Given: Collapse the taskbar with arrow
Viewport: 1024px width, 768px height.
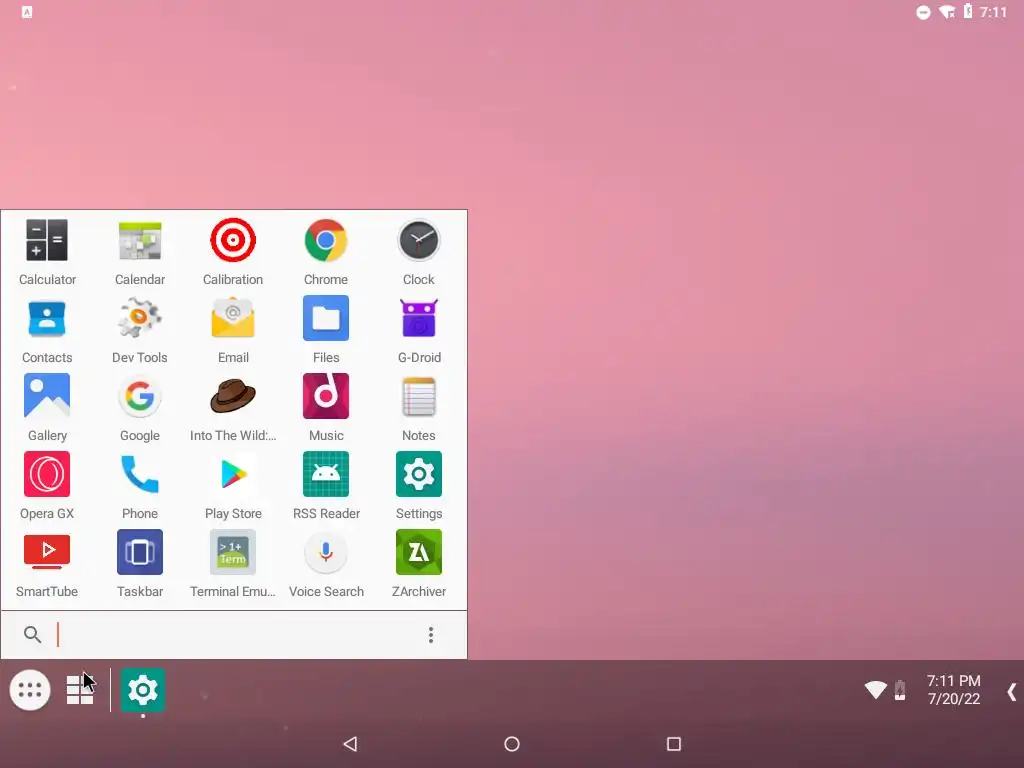Looking at the screenshot, I should 1011,692.
